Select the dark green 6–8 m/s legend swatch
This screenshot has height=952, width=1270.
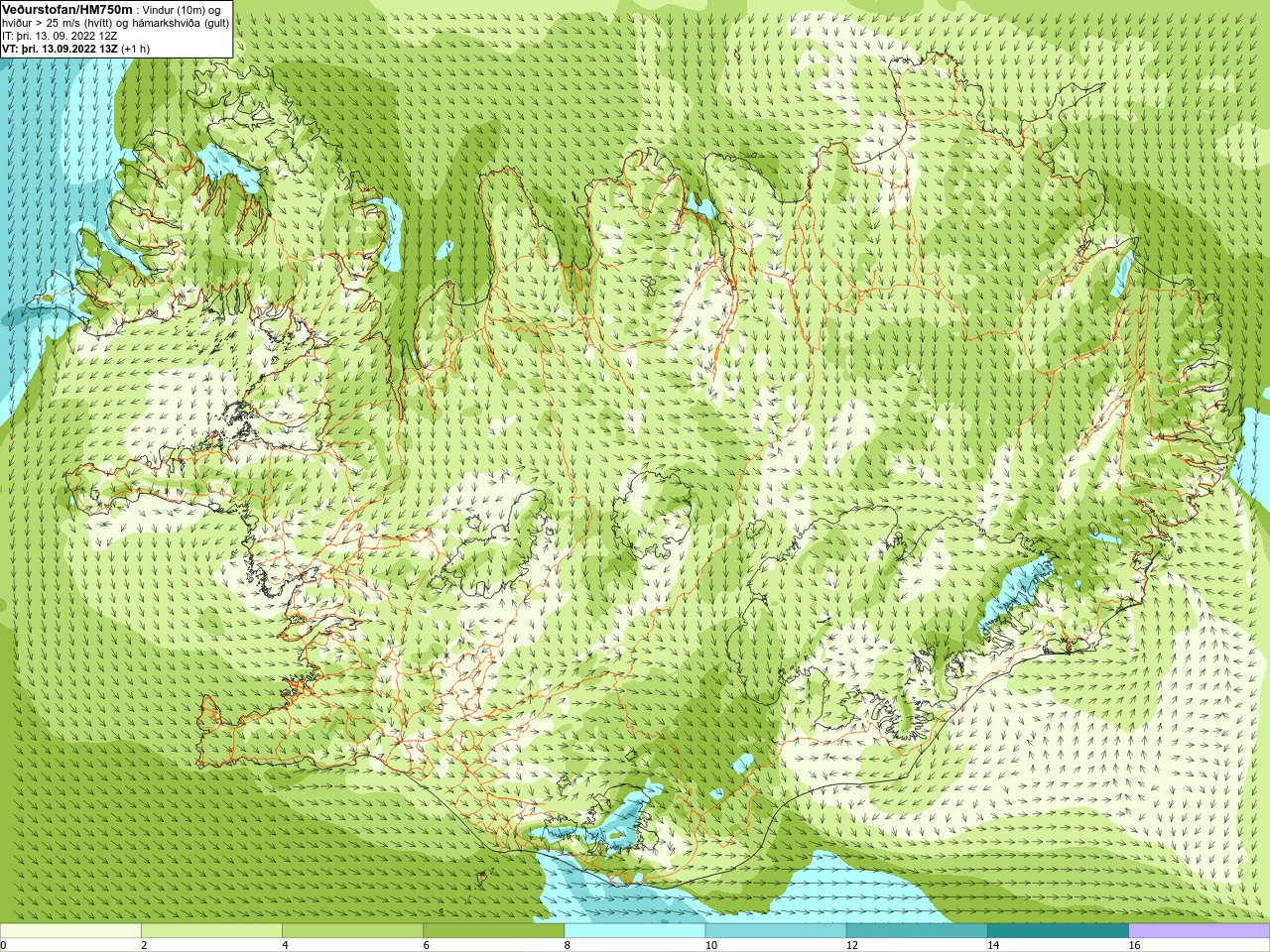494,931
